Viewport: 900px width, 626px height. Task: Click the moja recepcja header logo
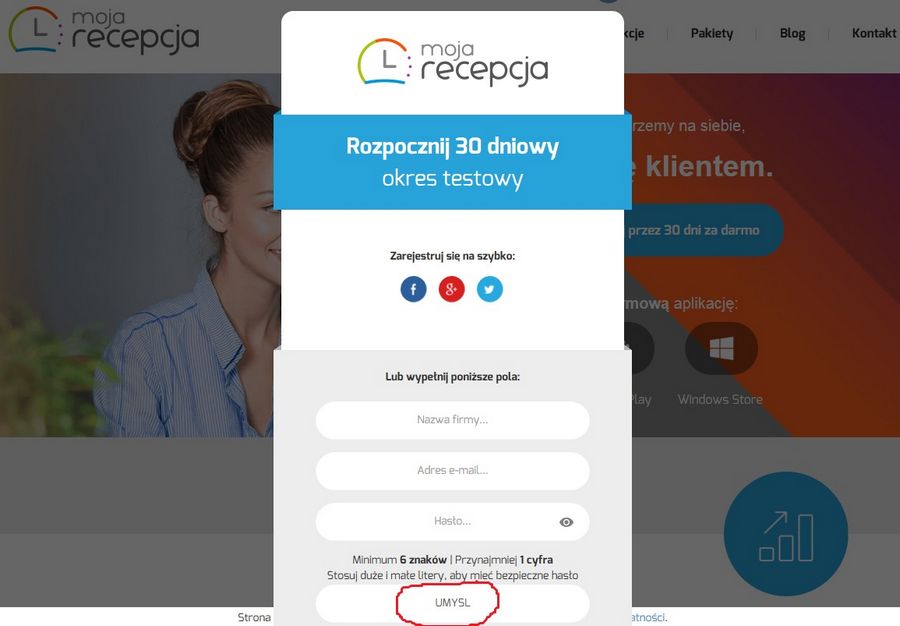click(x=104, y=31)
